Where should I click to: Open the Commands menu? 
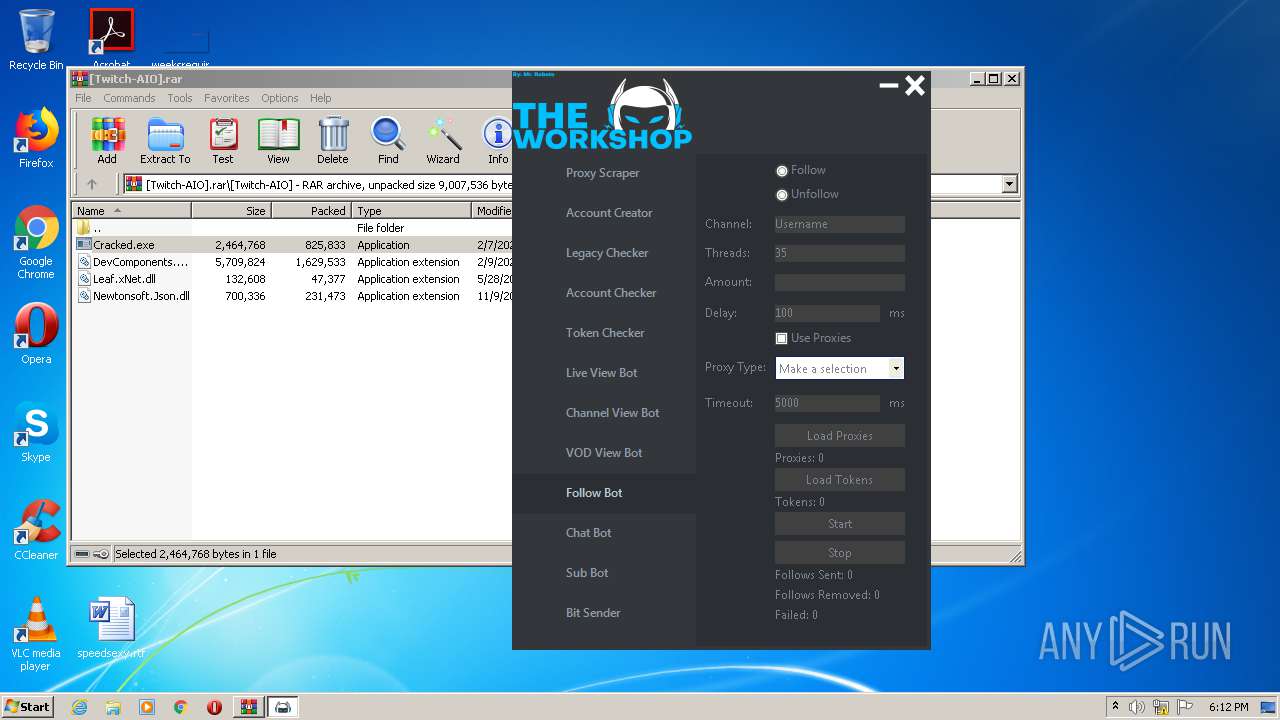click(x=129, y=98)
